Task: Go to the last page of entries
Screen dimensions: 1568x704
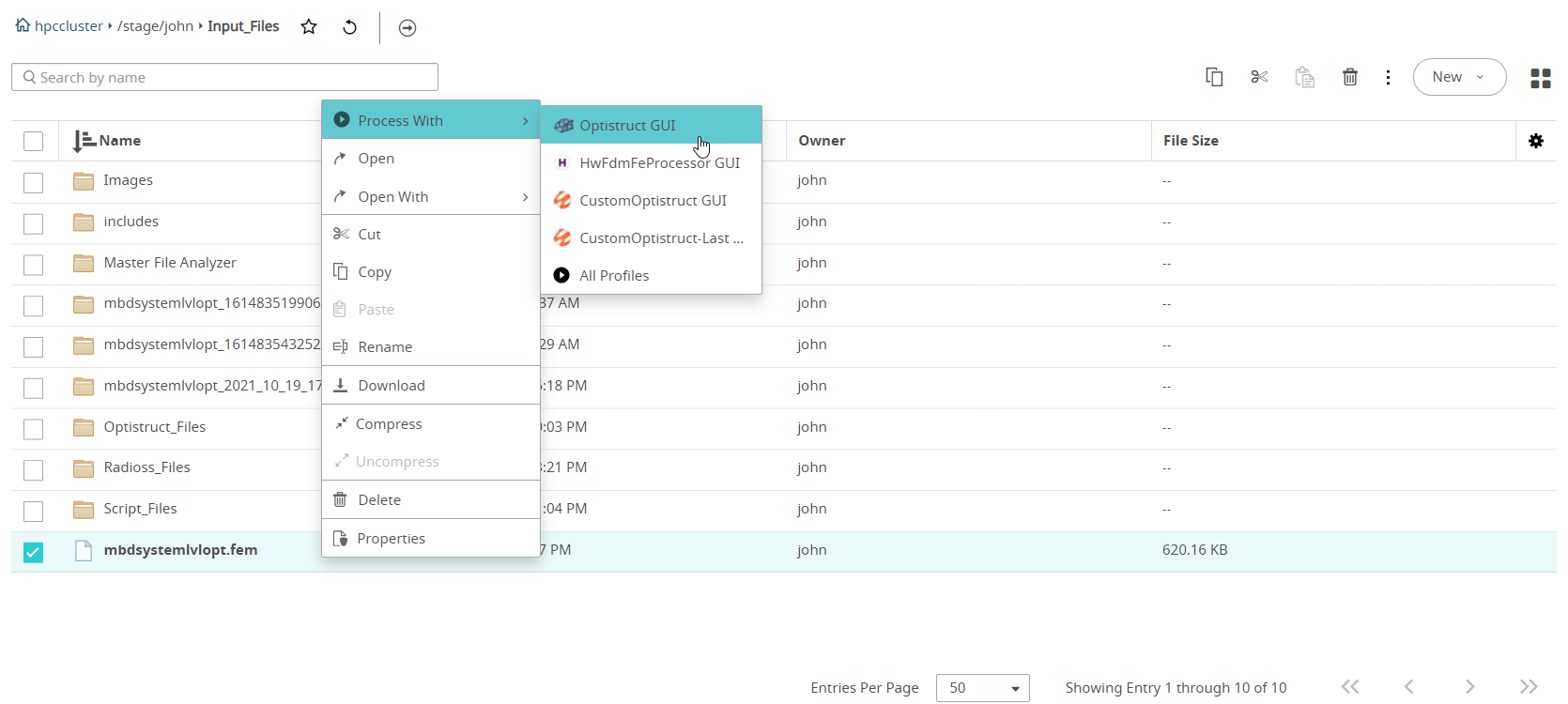Action: pos(1529,687)
